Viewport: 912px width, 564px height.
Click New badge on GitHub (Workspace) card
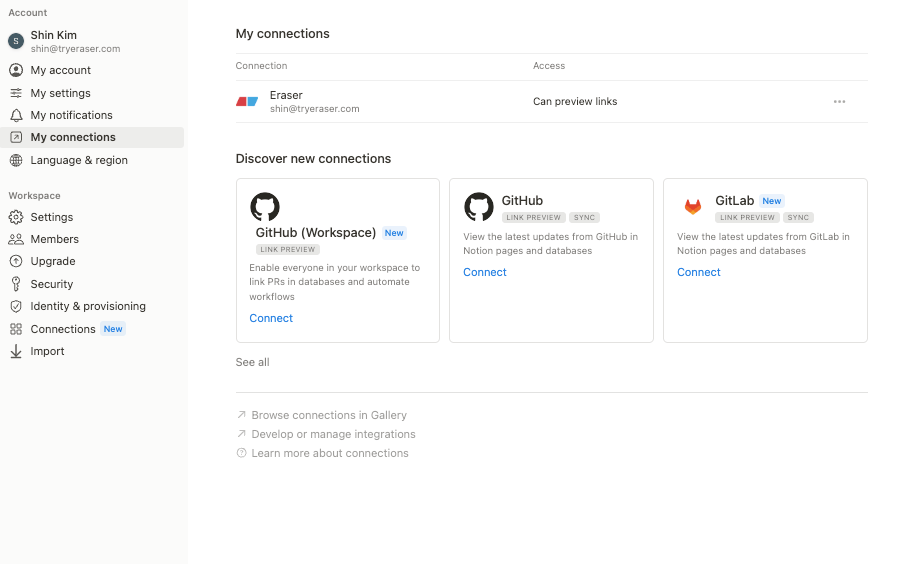click(x=394, y=233)
